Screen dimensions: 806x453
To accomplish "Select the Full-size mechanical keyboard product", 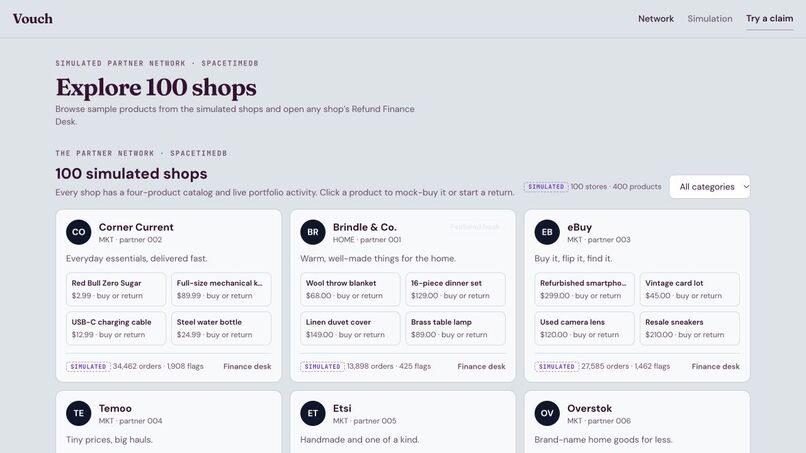I will pyautogui.click(x=221, y=289).
